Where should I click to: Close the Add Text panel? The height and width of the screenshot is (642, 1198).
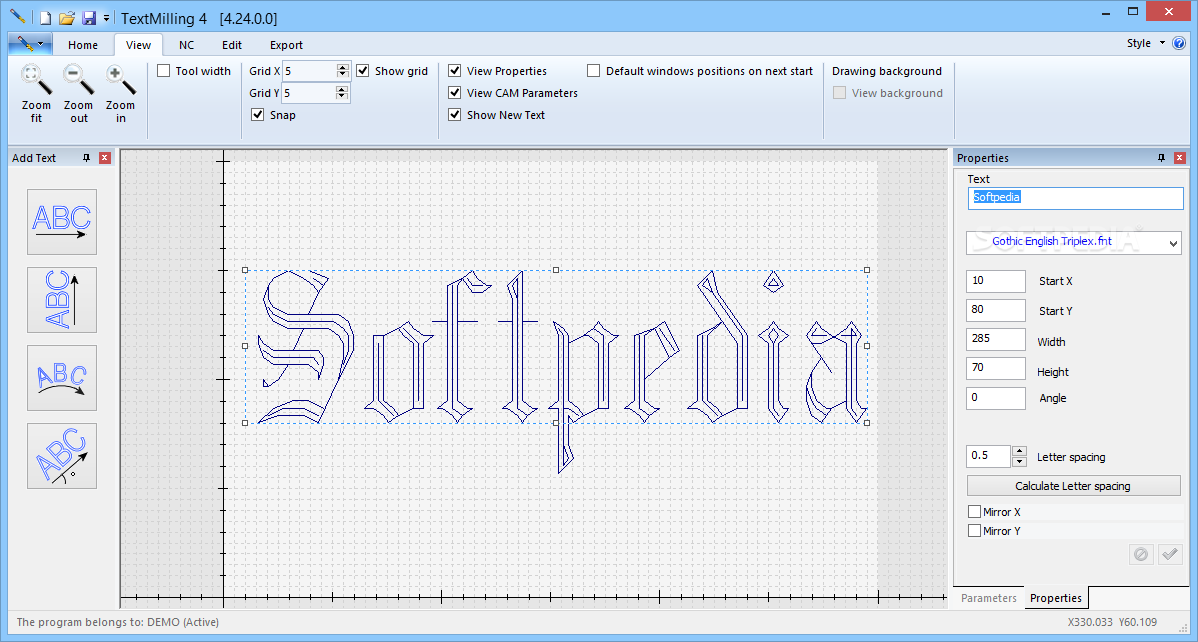click(x=105, y=157)
